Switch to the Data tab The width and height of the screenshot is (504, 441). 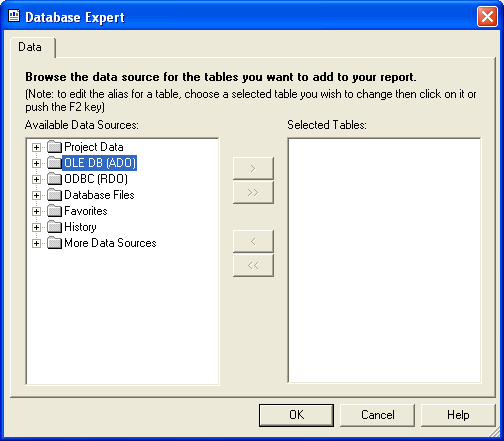click(x=30, y=47)
